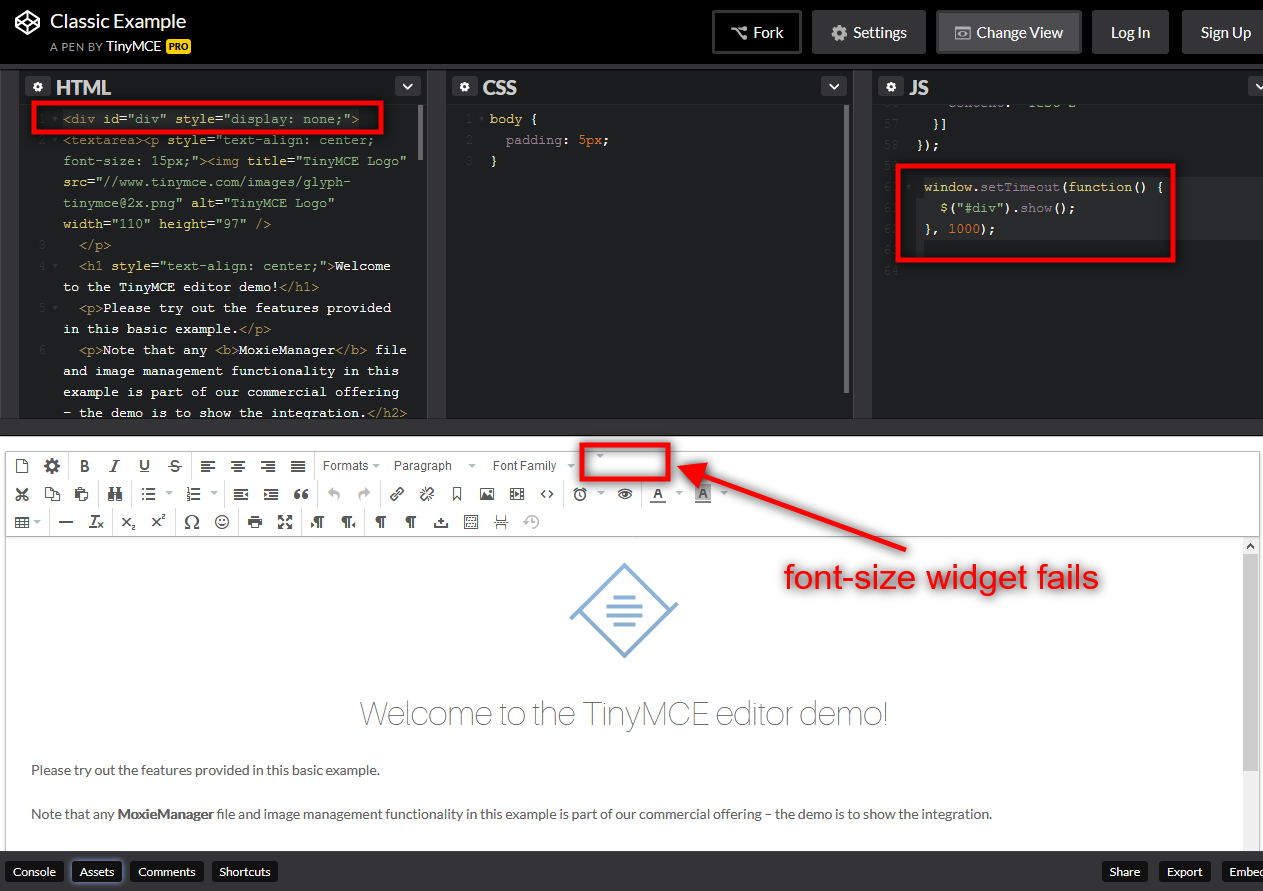Open the Formats dropdown

[x=351, y=466]
